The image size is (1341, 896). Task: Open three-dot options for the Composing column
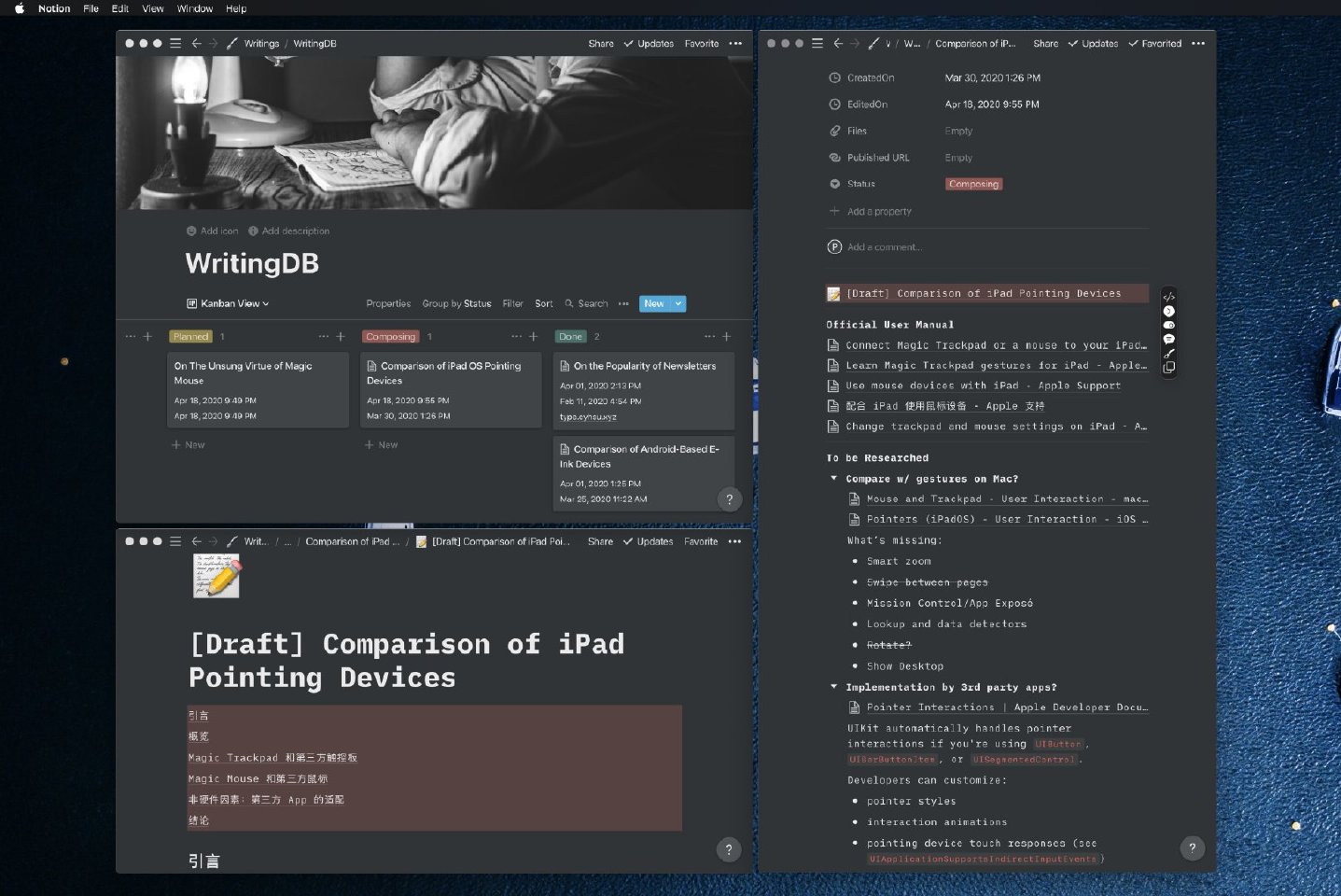tap(516, 336)
